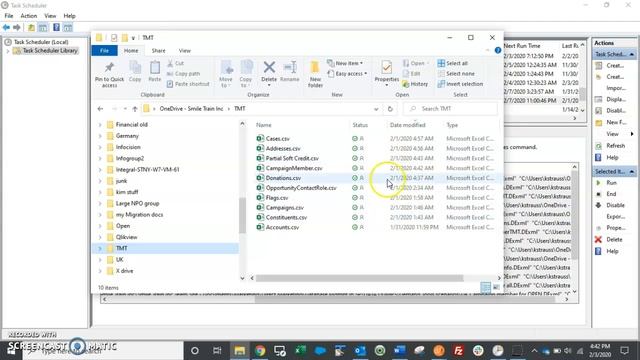The height and width of the screenshot is (360, 640).
Task: Click the folder tree vertical scrollbar
Action: pyautogui.click(x=242, y=216)
